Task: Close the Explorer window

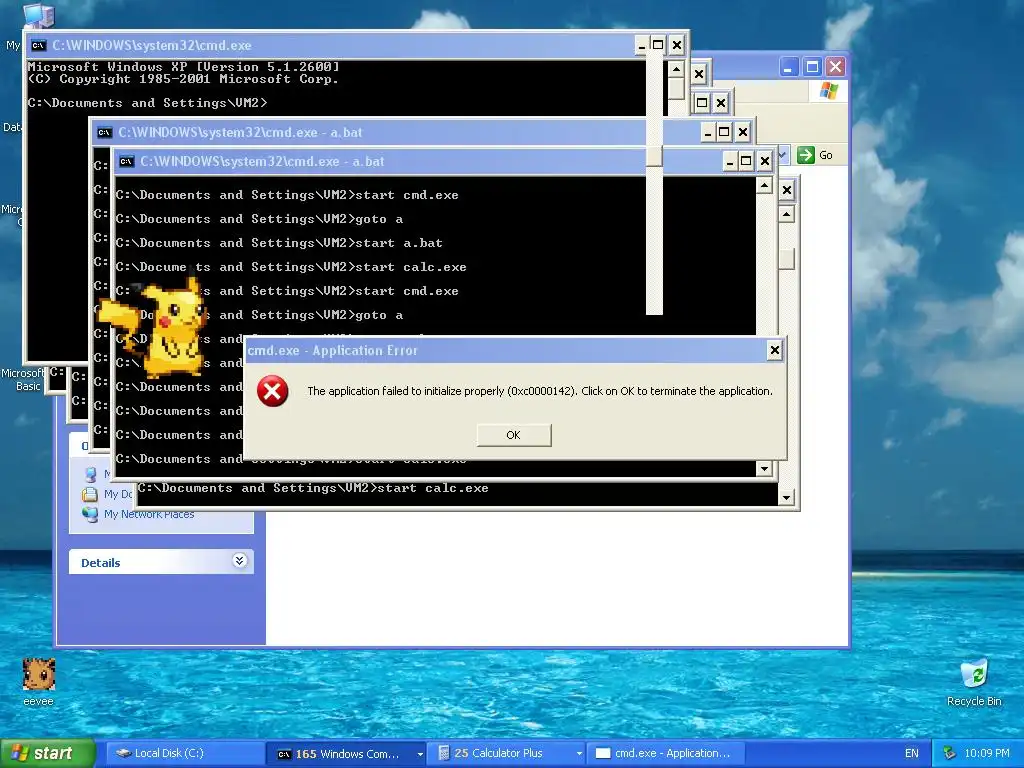Action: pyautogui.click(x=835, y=67)
